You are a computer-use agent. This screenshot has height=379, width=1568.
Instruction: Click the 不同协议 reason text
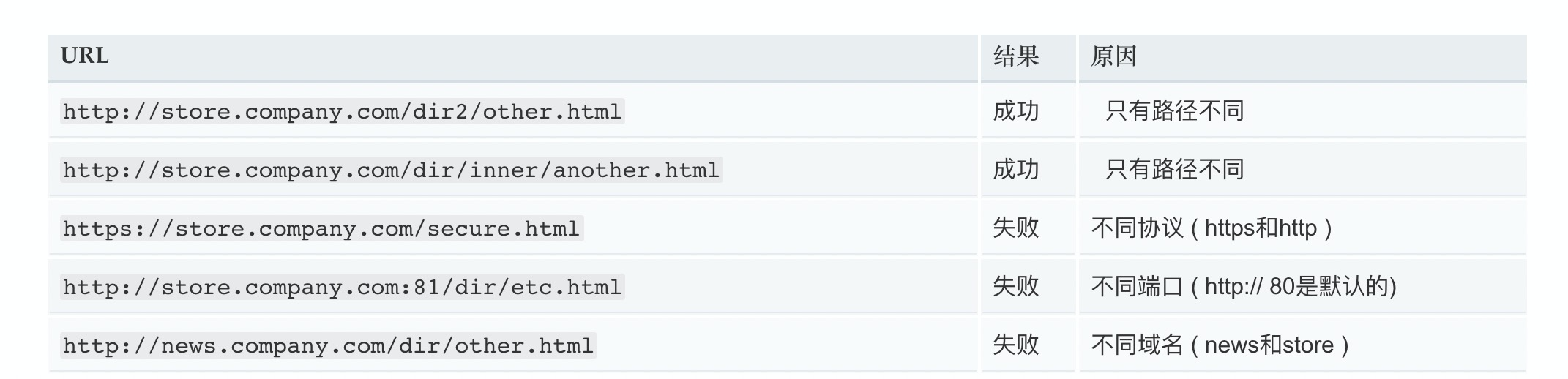pos(1137,228)
